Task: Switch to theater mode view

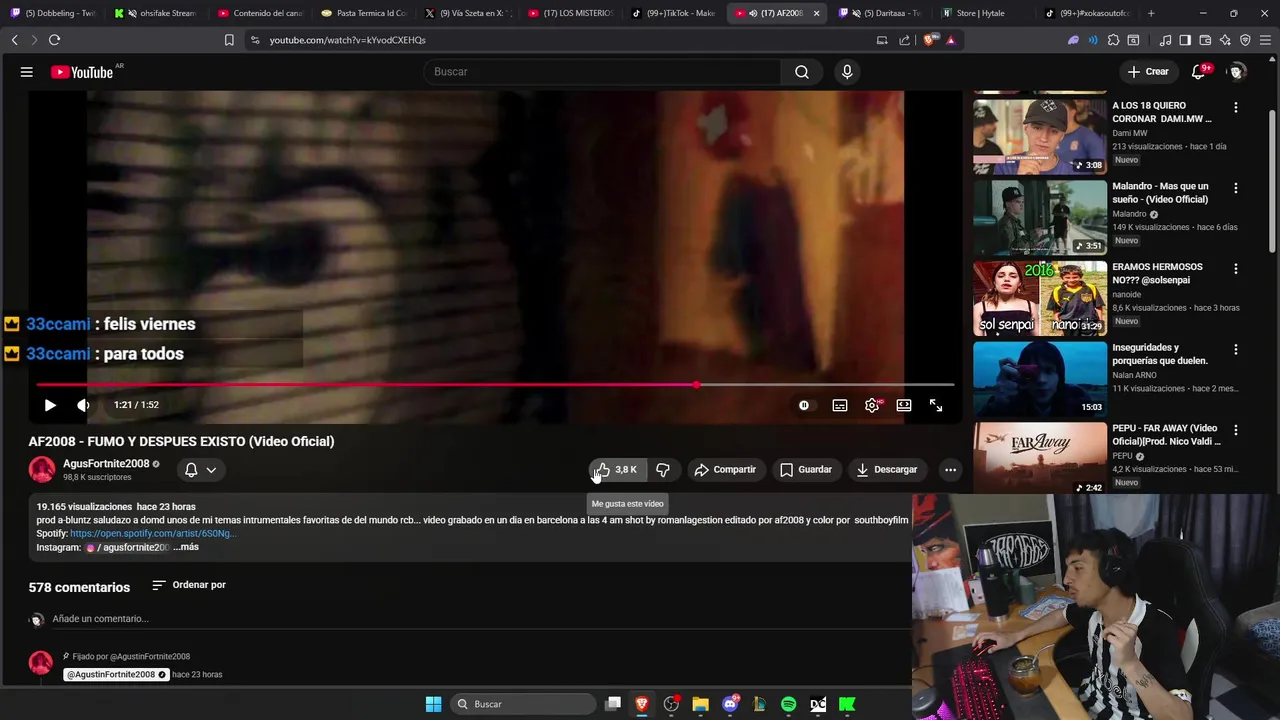Action: click(904, 405)
